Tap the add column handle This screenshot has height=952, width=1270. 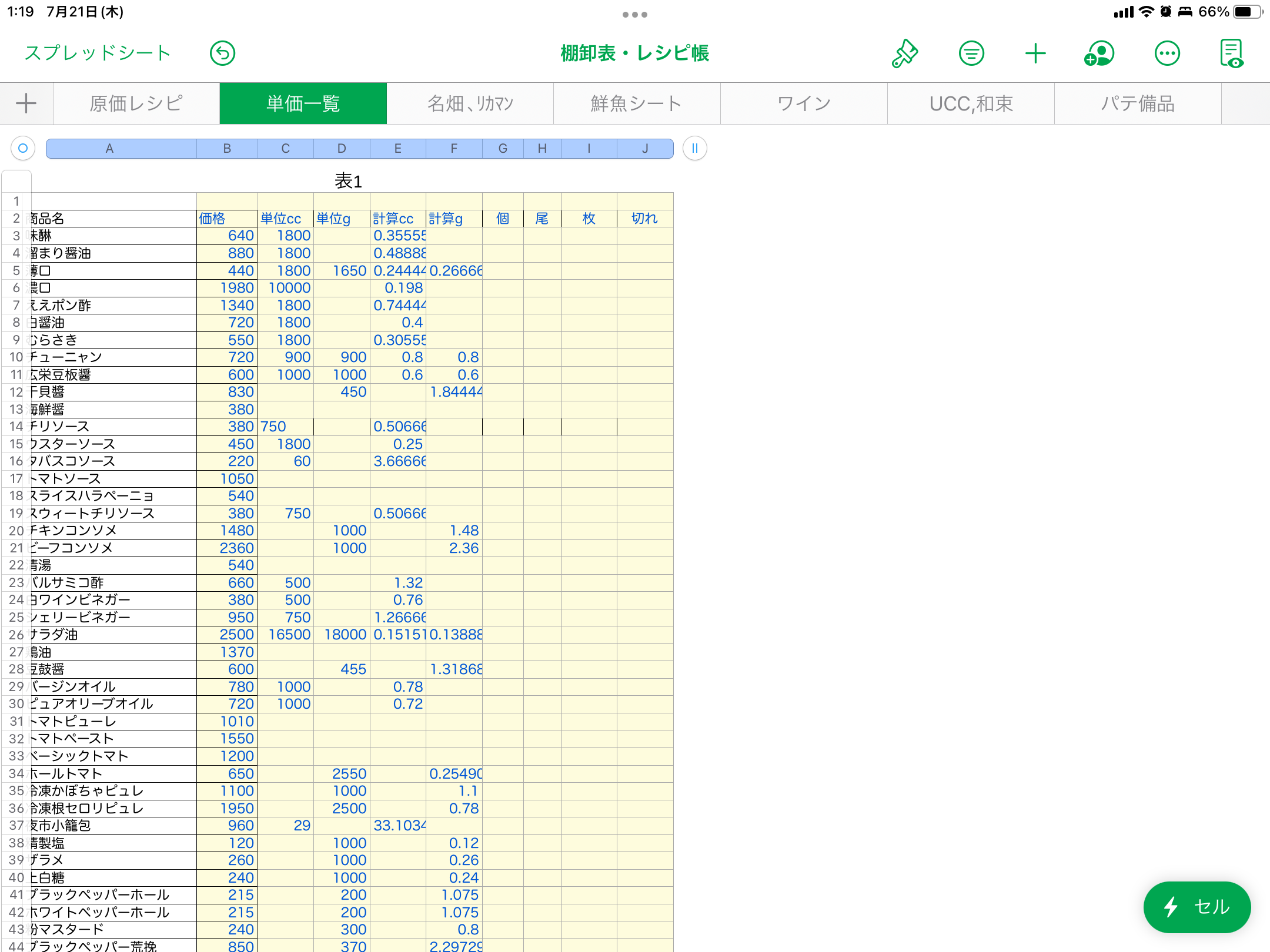[x=694, y=148]
